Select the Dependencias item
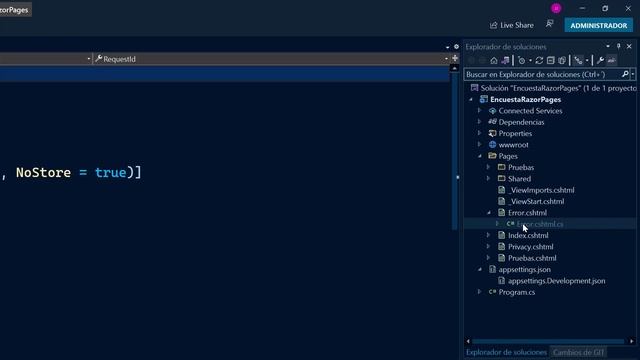 [x=521, y=122]
